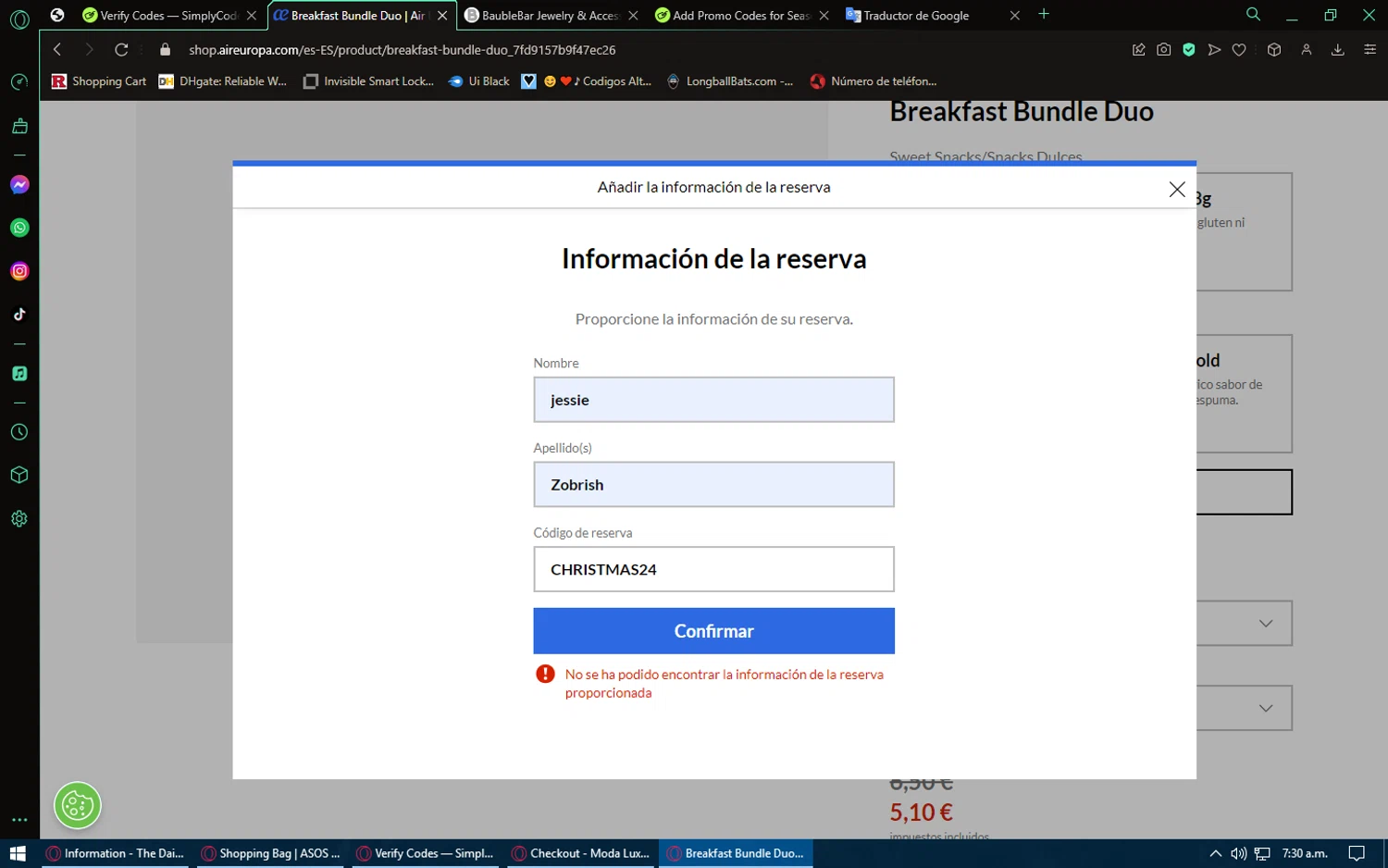
Task: Click the Código de reserva field
Action: point(713,569)
